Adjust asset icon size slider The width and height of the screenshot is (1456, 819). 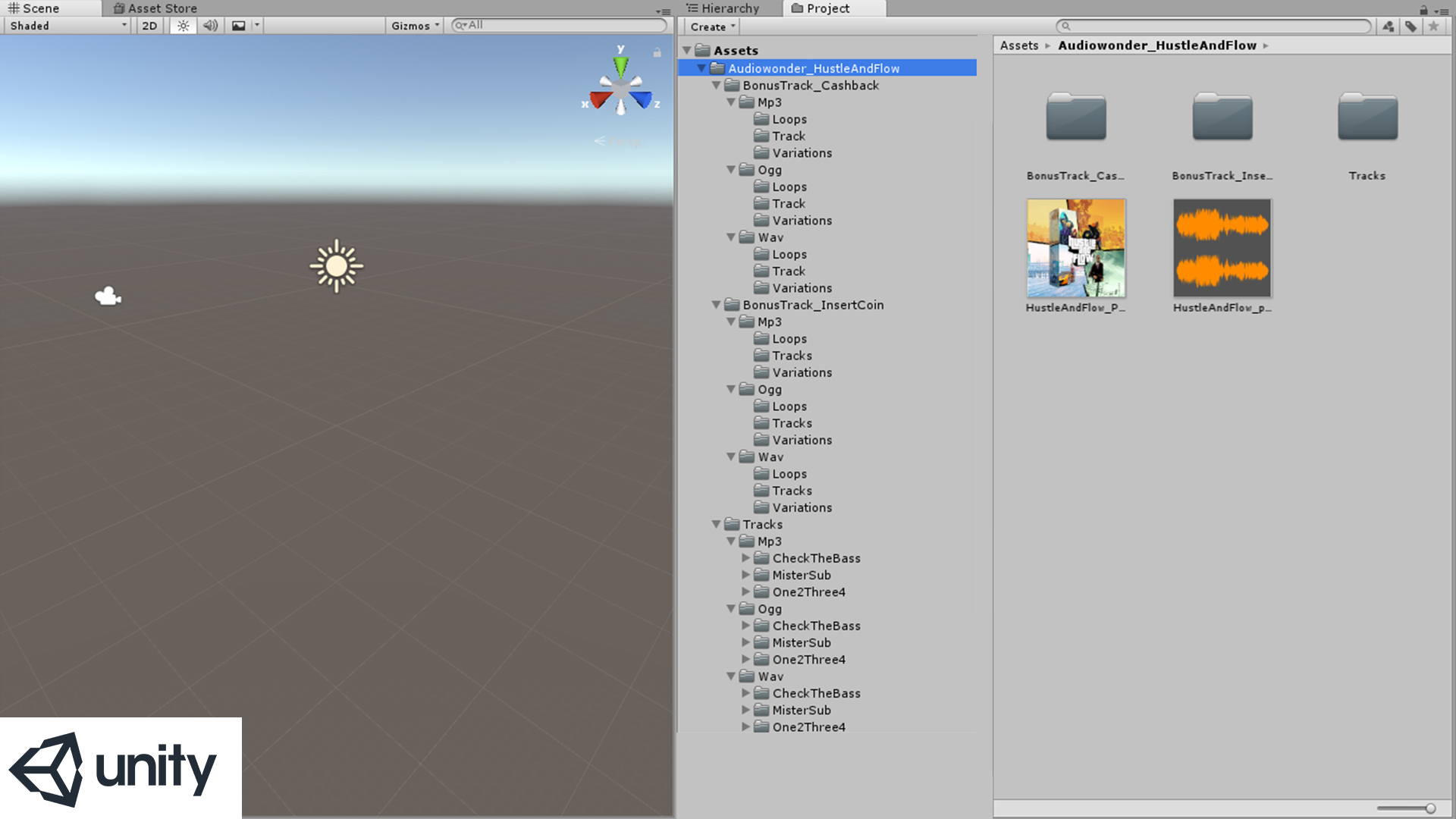coord(1407,808)
